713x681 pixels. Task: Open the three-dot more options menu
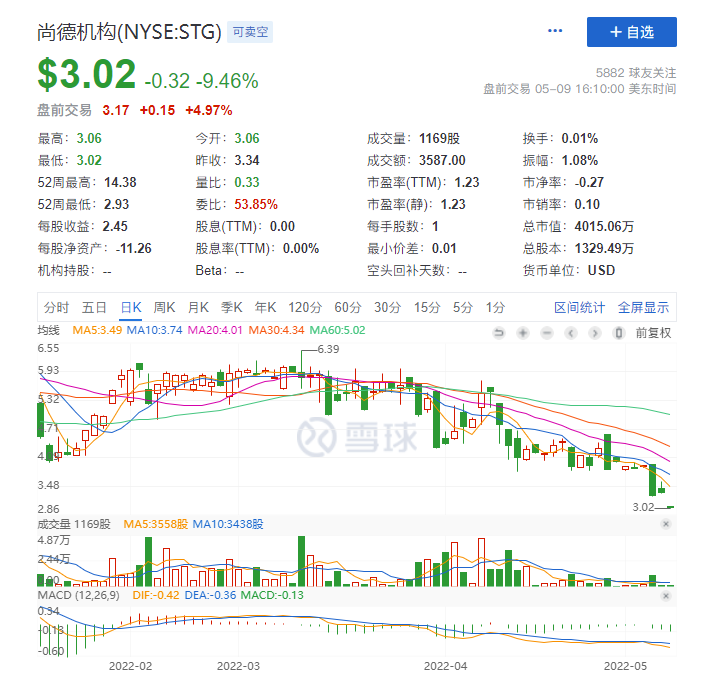pos(555,31)
